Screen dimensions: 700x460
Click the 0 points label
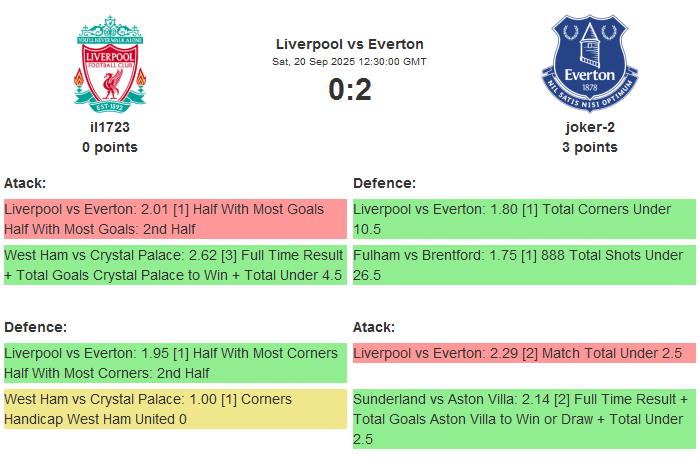(110, 147)
